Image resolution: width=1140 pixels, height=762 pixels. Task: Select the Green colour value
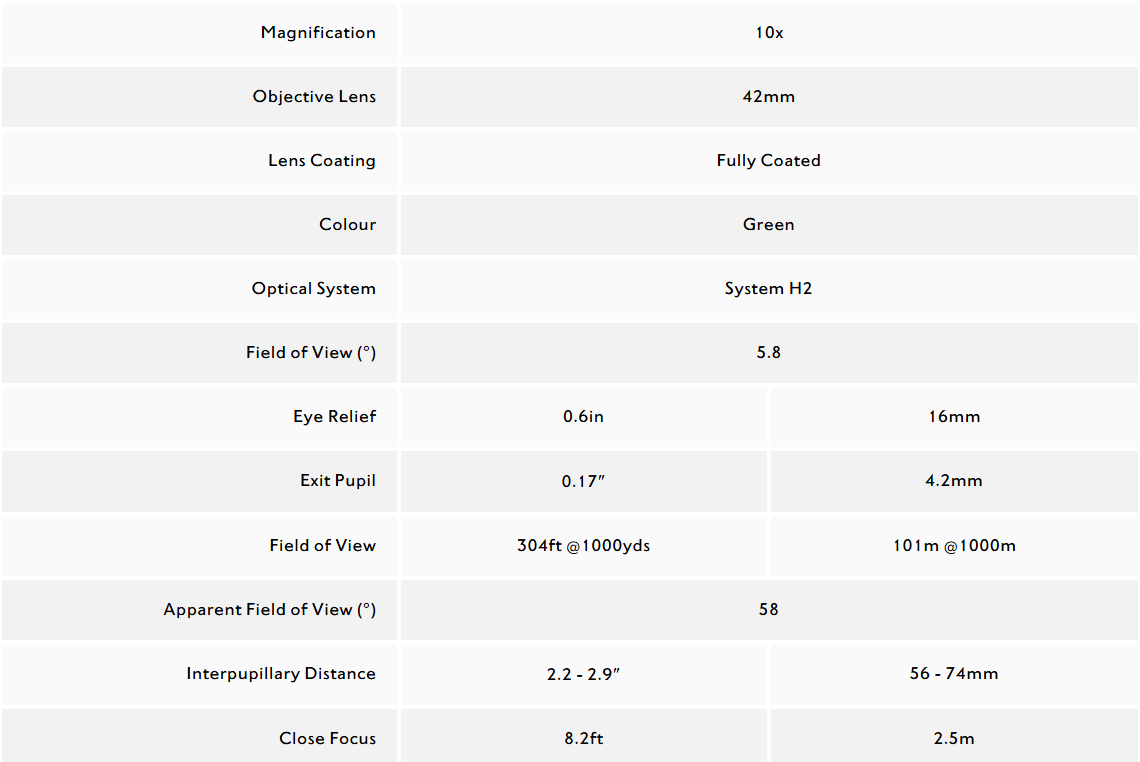(x=768, y=225)
